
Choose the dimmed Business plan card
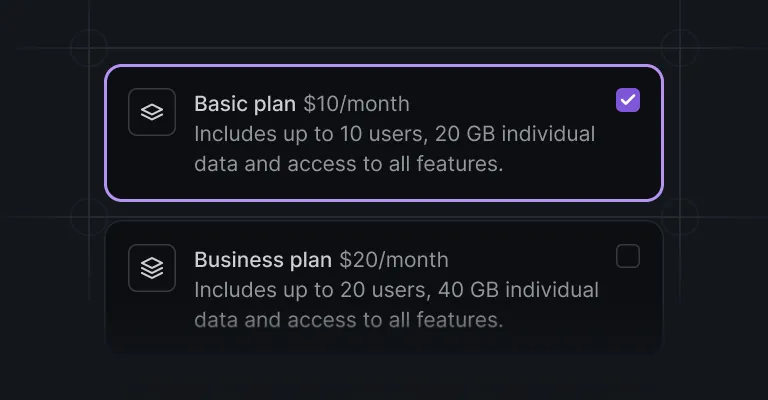(384, 287)
